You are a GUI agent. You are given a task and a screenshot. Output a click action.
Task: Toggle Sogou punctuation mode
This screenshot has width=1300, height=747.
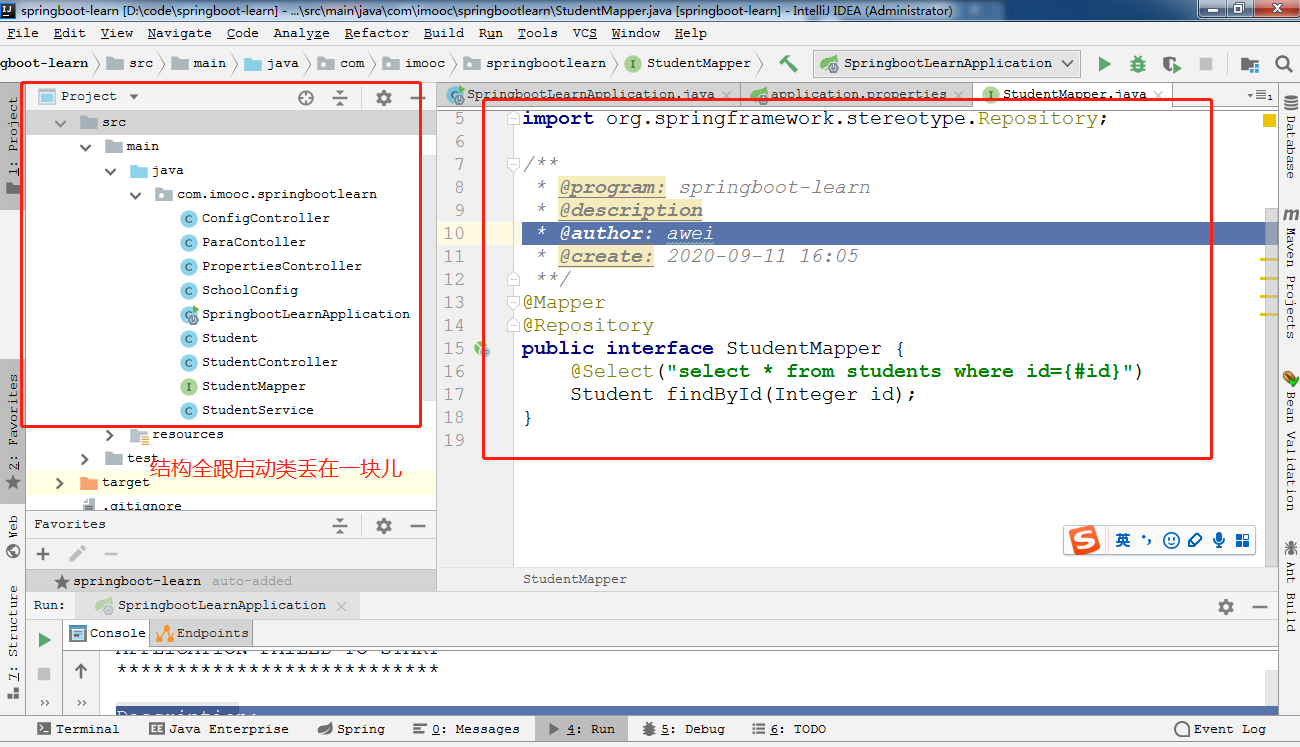pos(1148,541)
